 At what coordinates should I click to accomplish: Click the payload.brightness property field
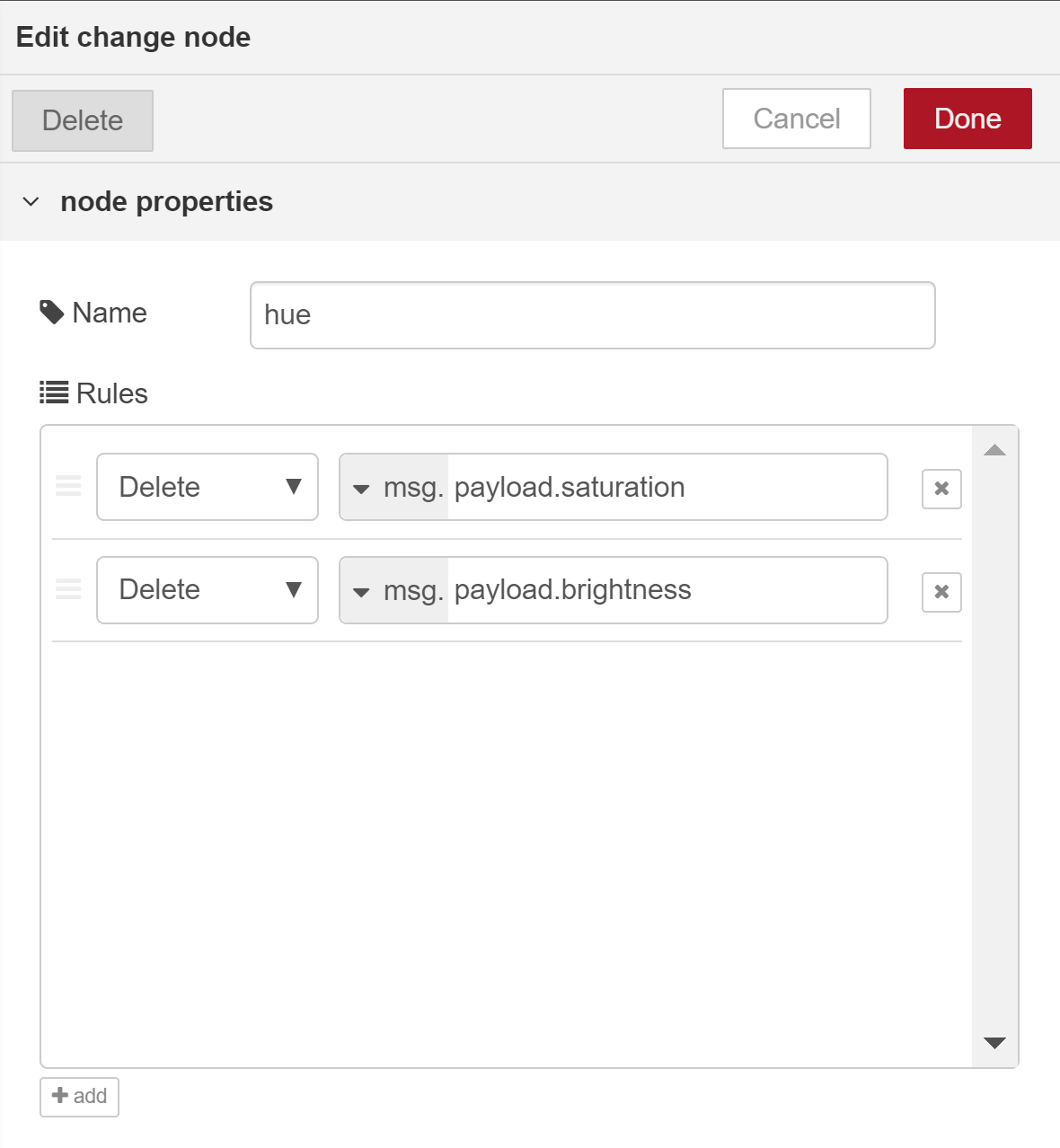tap(667, 590)
